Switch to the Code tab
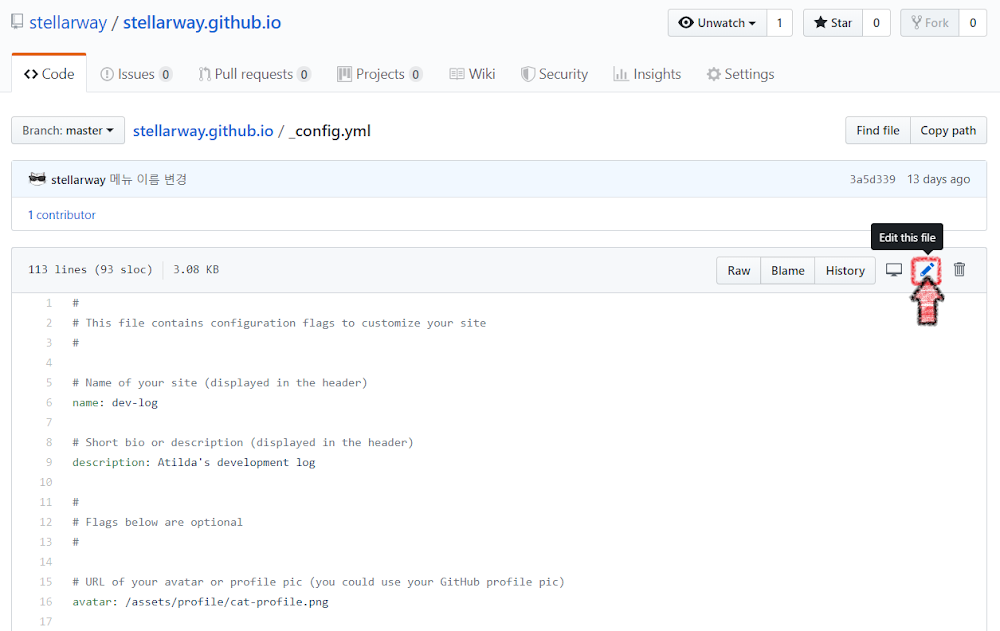 pyautogui.click(x=49, y=74)
